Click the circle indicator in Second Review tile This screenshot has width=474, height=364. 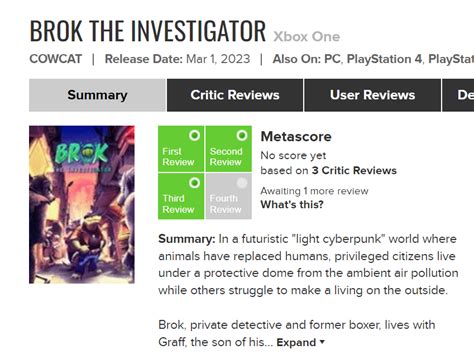click(242, 135)
